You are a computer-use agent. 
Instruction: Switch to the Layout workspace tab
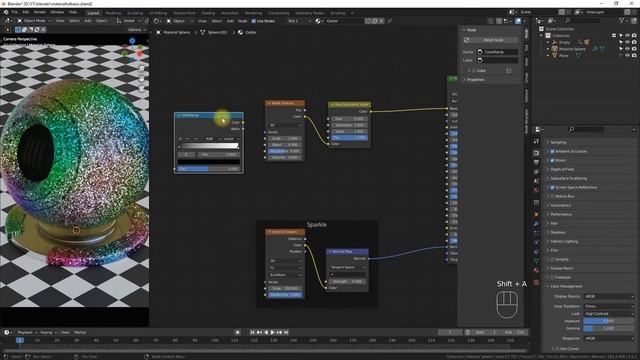pos(93,13)
